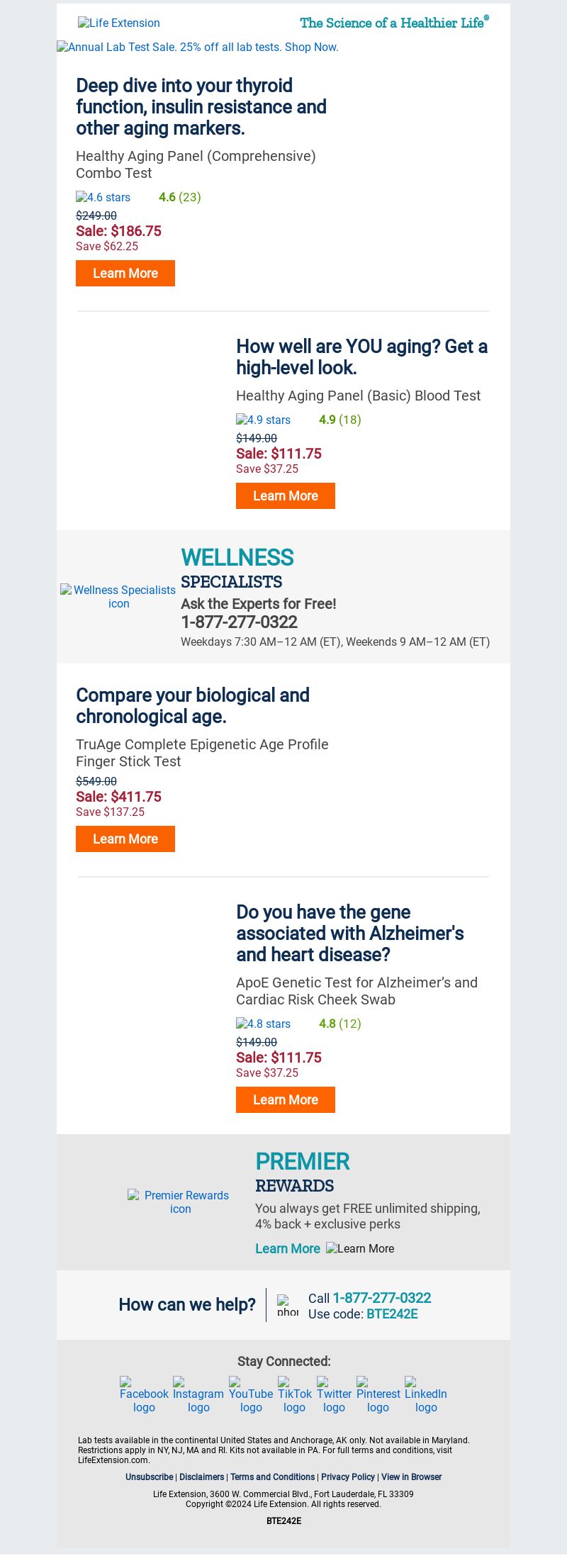
Task: Click the Premier Rewards icon
Action: click(x=180, y=1202)
